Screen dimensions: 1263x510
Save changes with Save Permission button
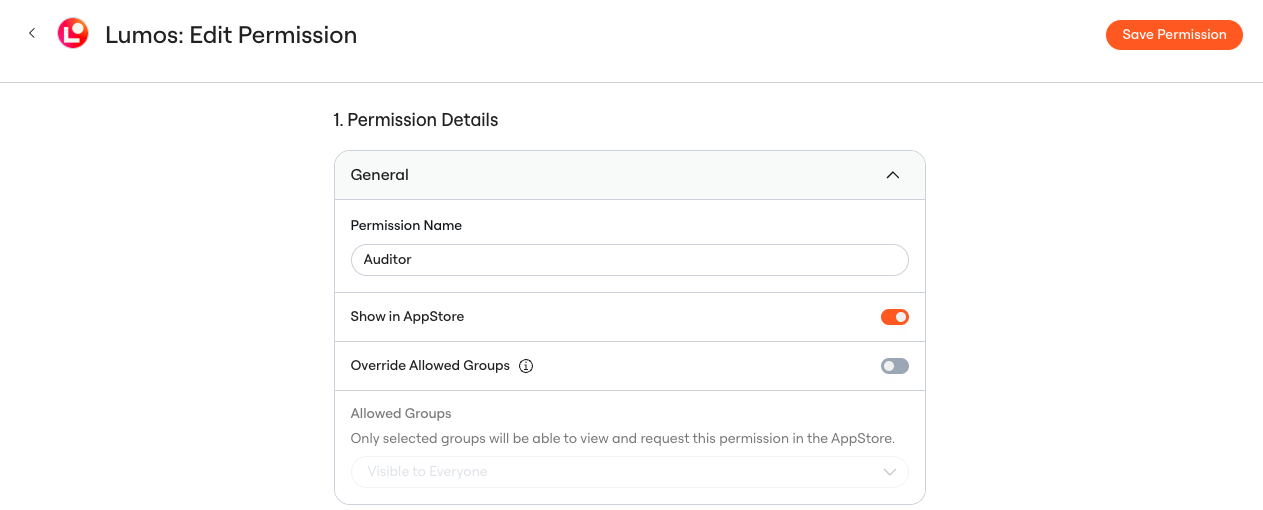coord(1174,35)
